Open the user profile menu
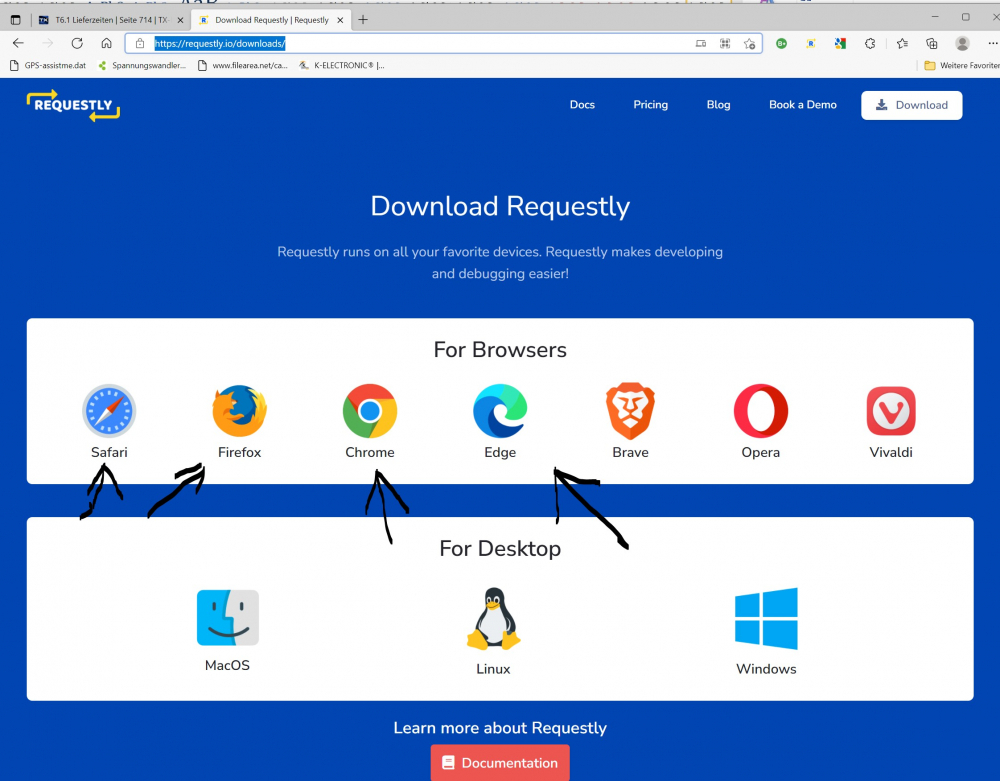 pyautogui.click(x=962, y=43)
